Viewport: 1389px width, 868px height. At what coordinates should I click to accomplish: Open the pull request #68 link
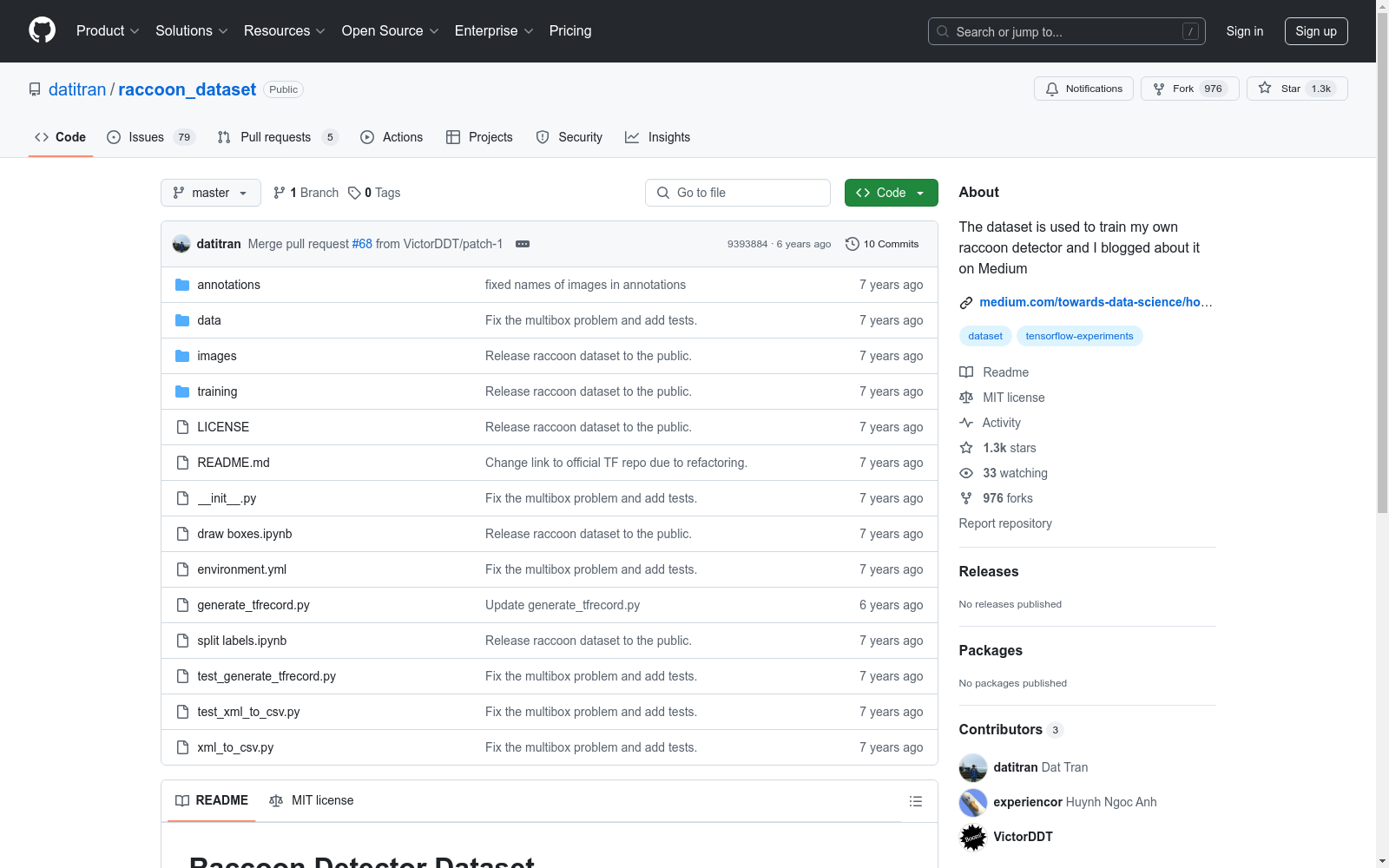click(x=362, y=244)
